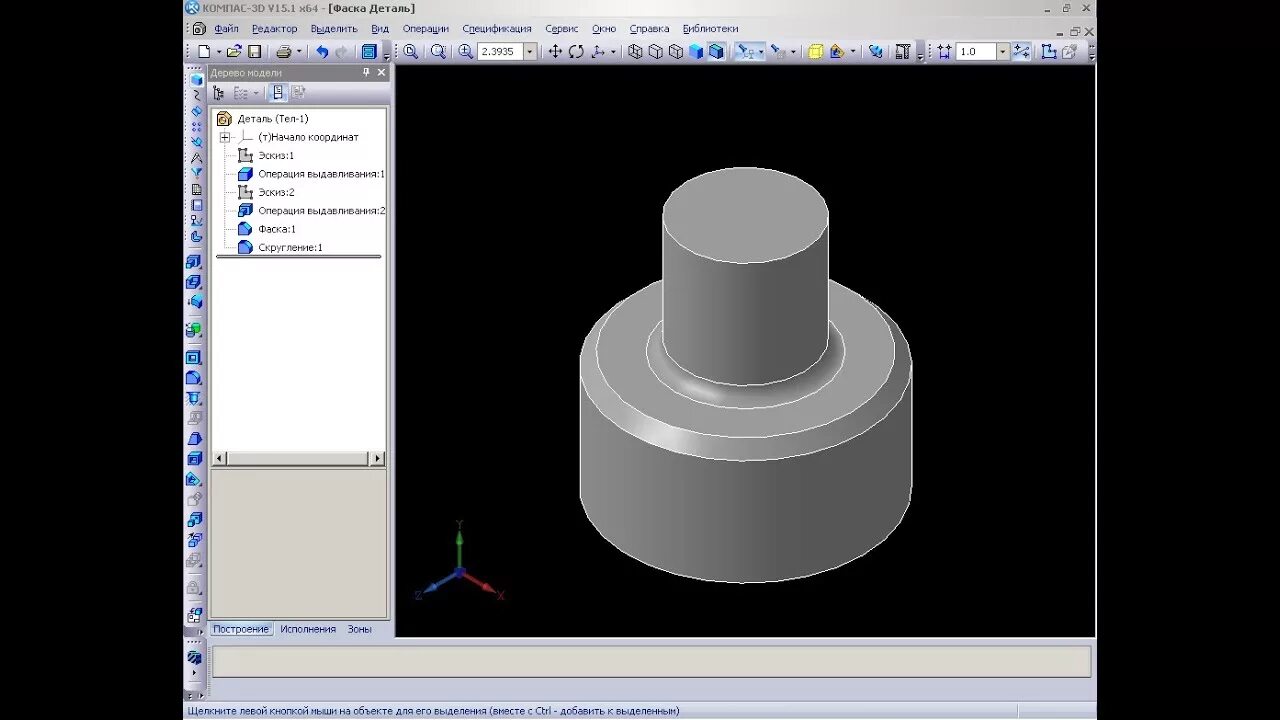The image size is (1280, 720).
Task: Click the zoom scale input field
Action: point(500,51)
